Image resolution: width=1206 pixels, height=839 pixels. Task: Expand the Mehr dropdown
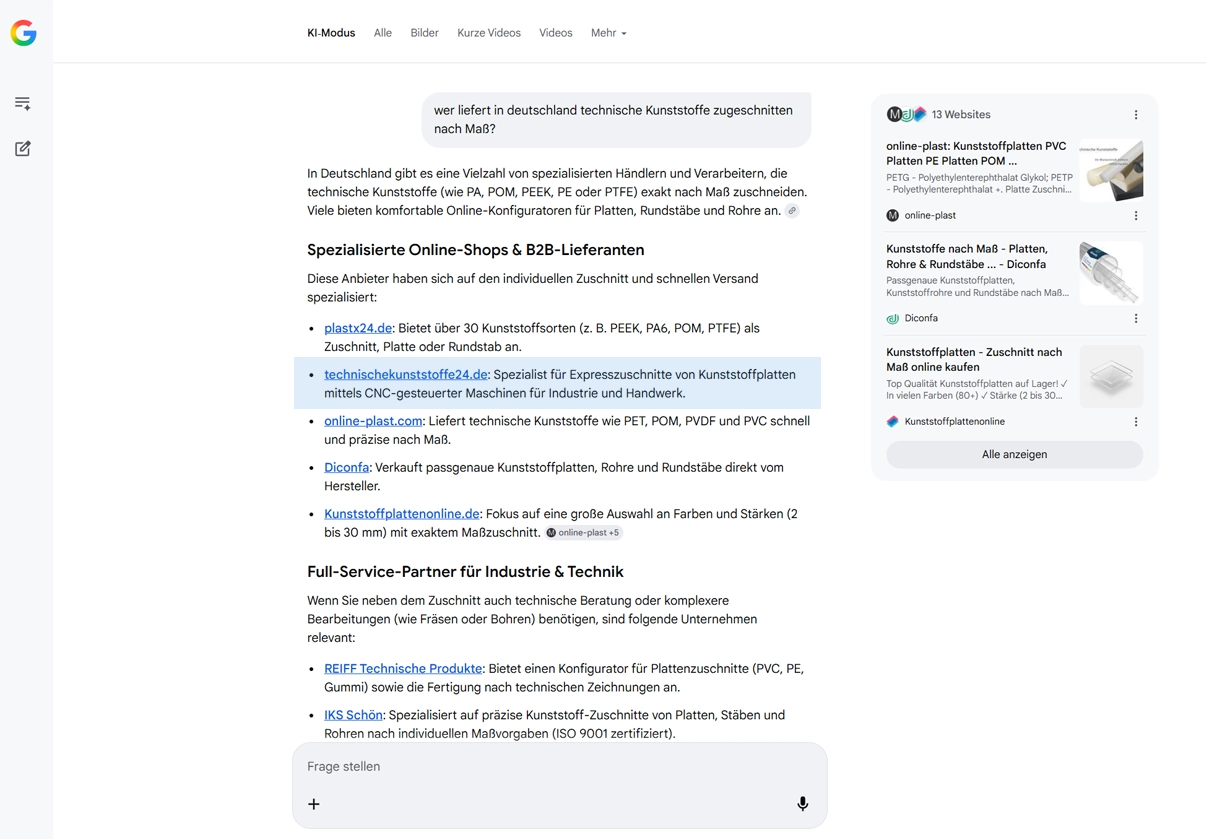(608, 33)
